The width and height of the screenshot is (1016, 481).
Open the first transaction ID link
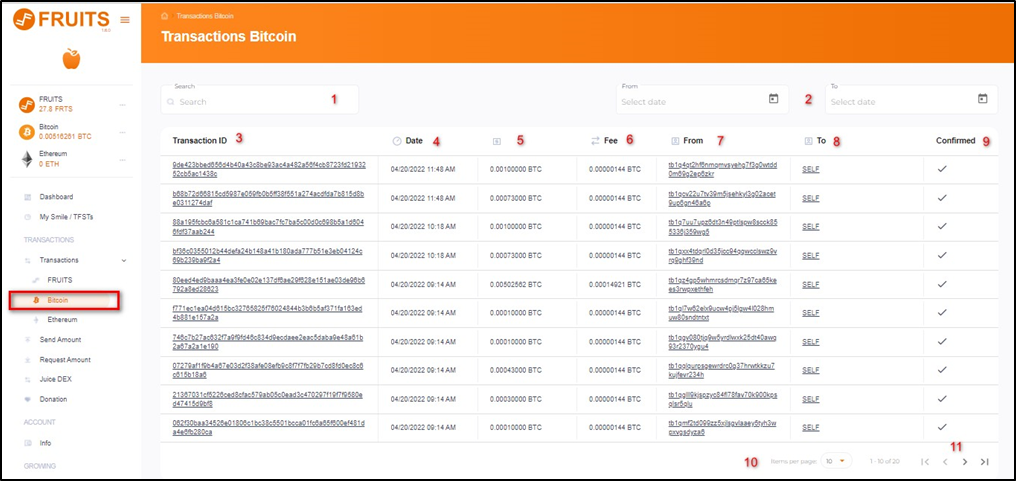click(x=269, y=169)
